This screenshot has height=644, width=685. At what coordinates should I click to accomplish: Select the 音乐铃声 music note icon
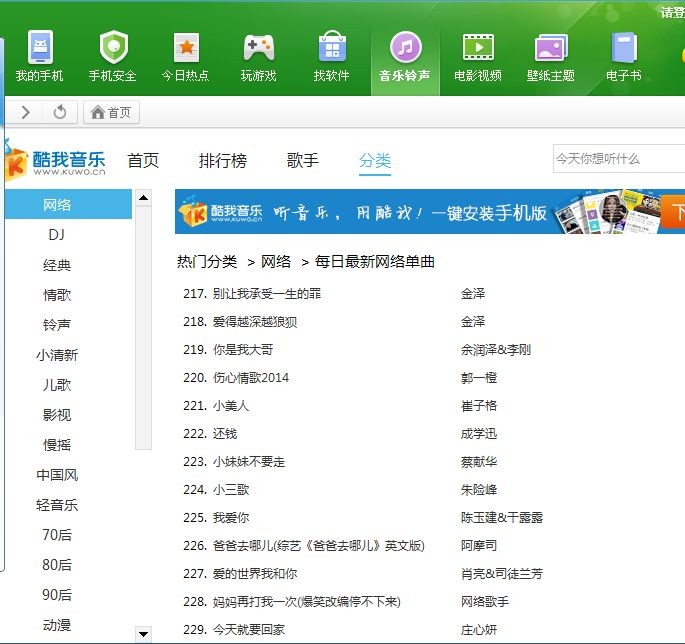pyautogui.click(x=405, y=47)
